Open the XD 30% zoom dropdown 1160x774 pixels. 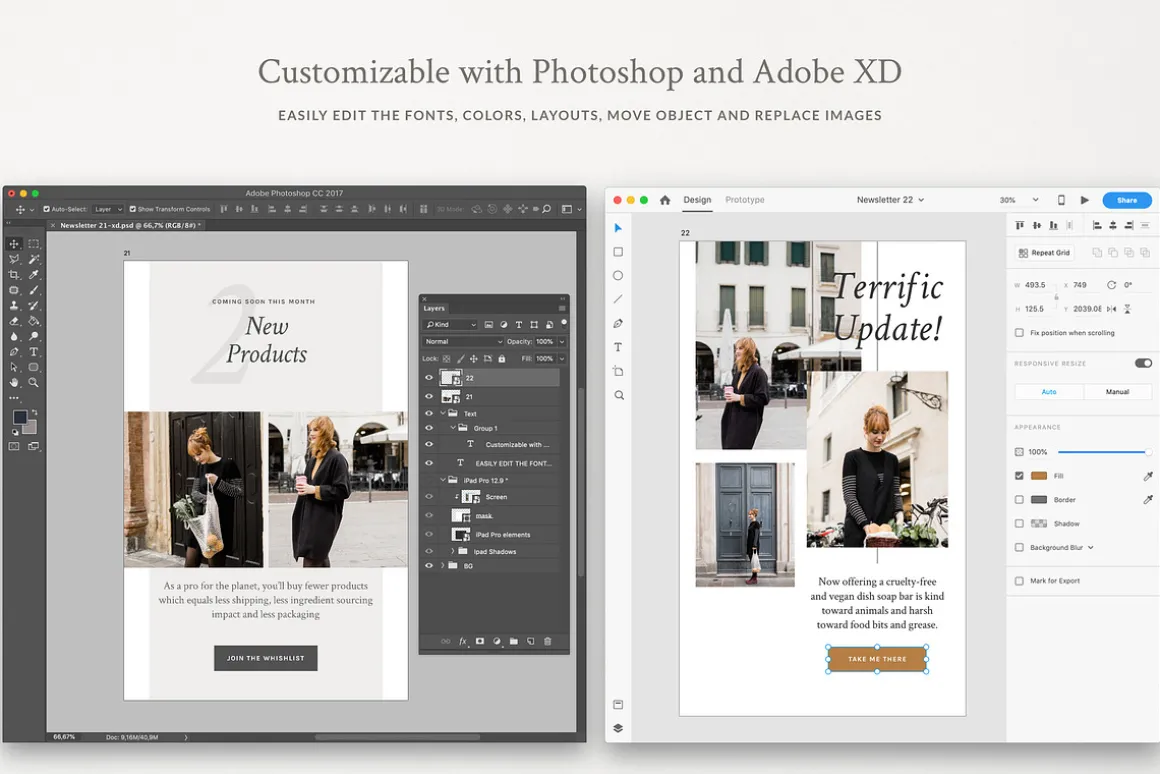(x=1019, y=200)
